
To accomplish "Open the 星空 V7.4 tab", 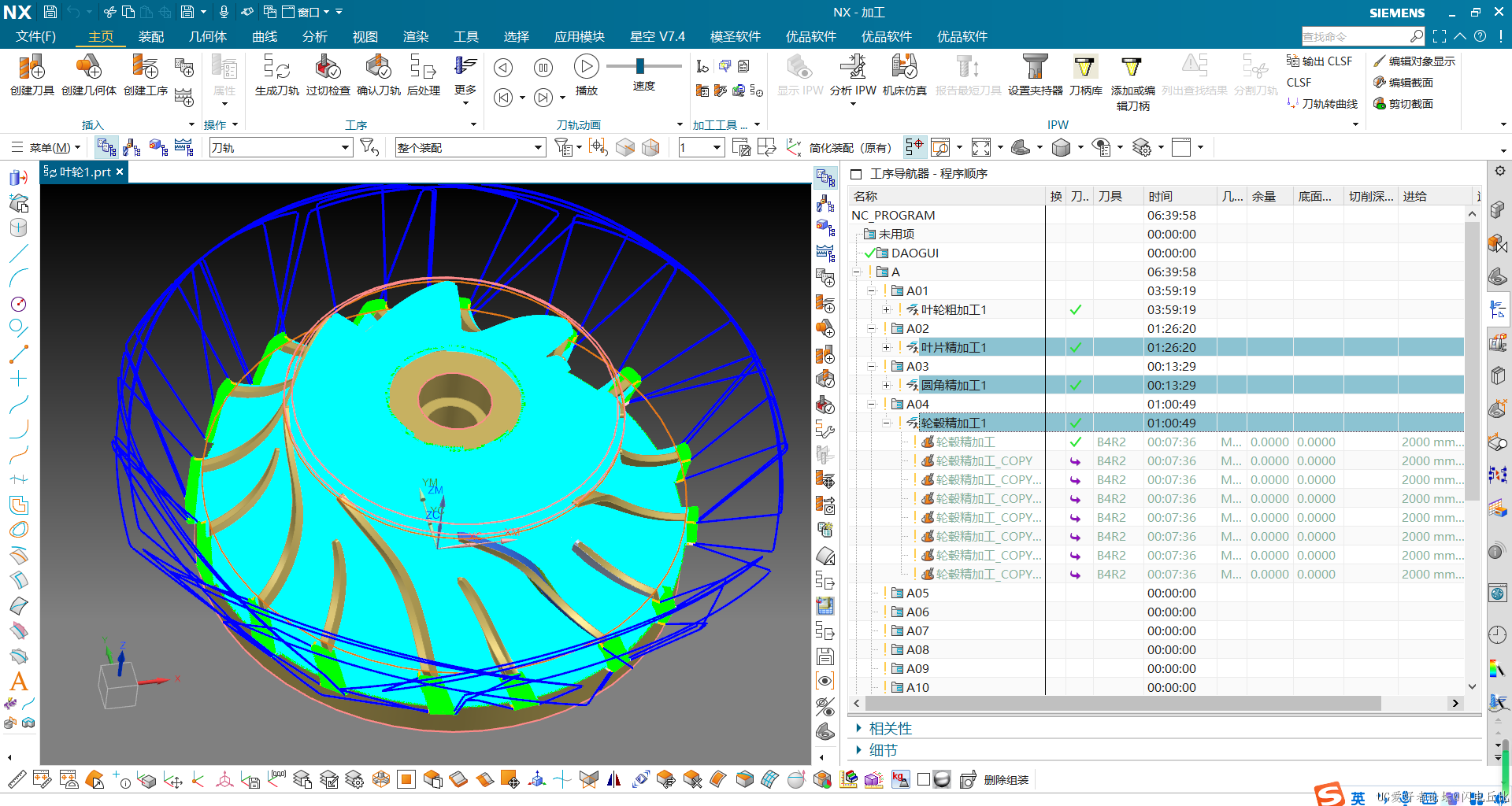I will point(658,36).
